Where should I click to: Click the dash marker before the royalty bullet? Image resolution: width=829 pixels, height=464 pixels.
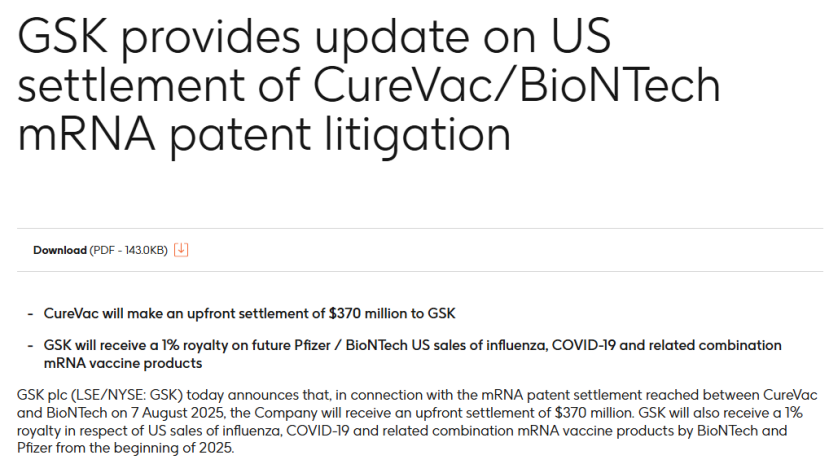30,346
